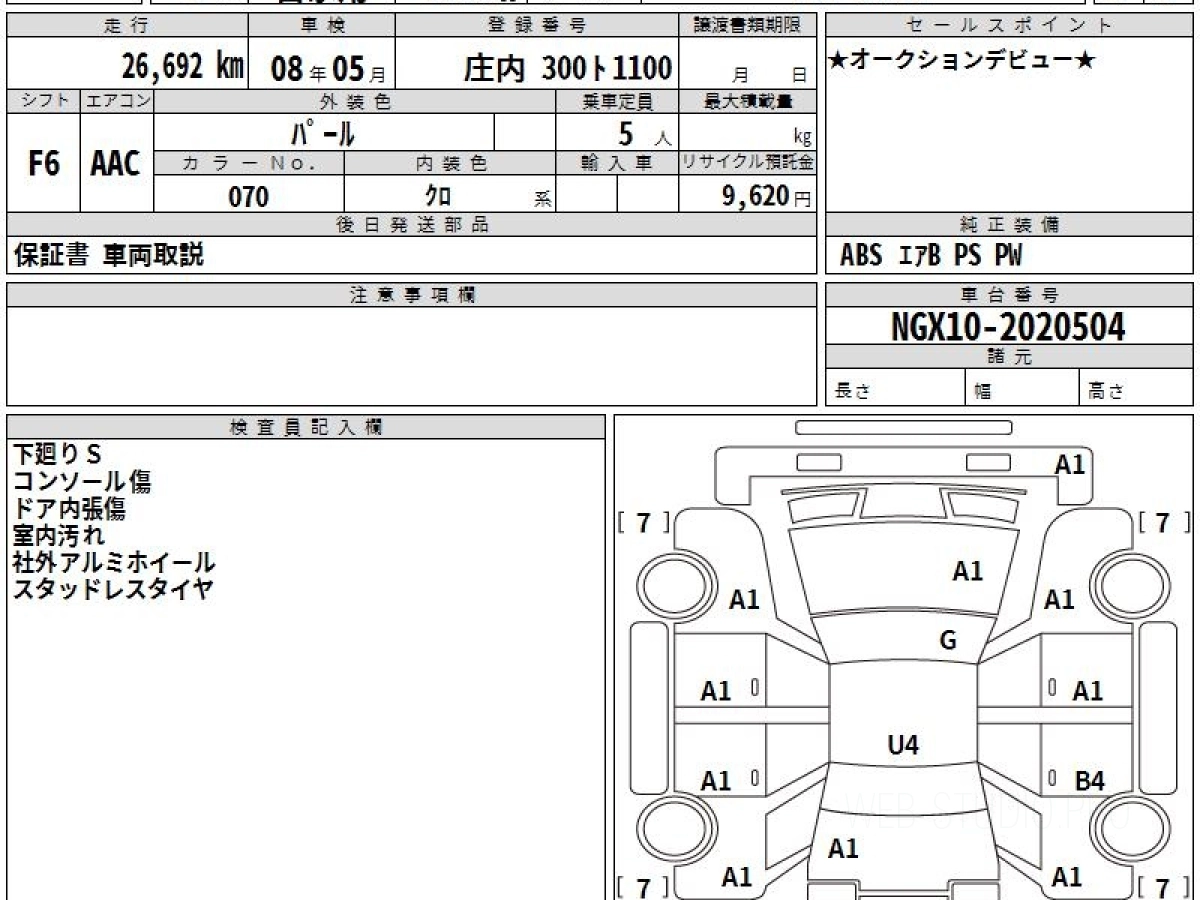
Task: Select the 登録番号 header label
Action: click(538, 26)
